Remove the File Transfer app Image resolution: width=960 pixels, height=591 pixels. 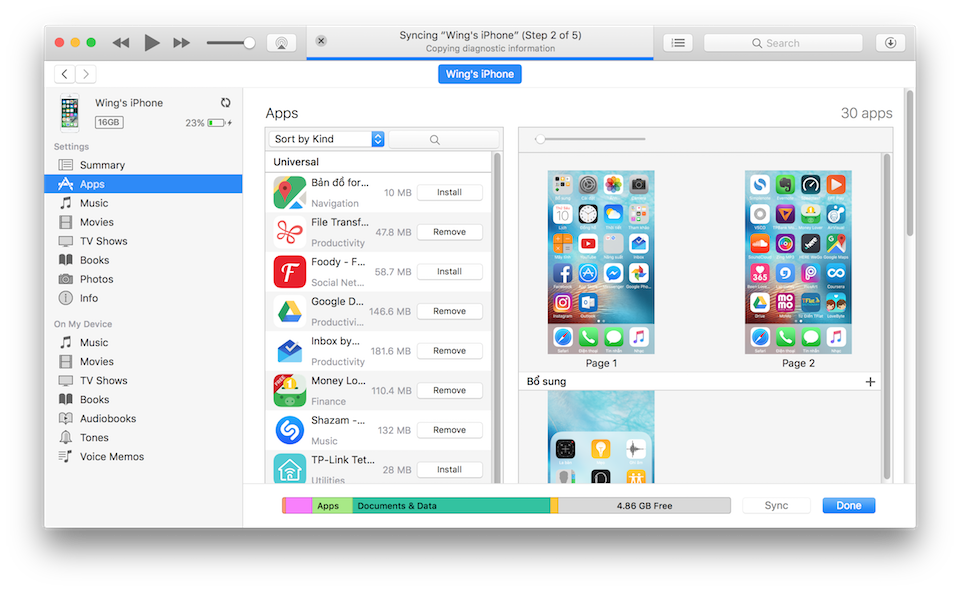(x=449, y=232)
